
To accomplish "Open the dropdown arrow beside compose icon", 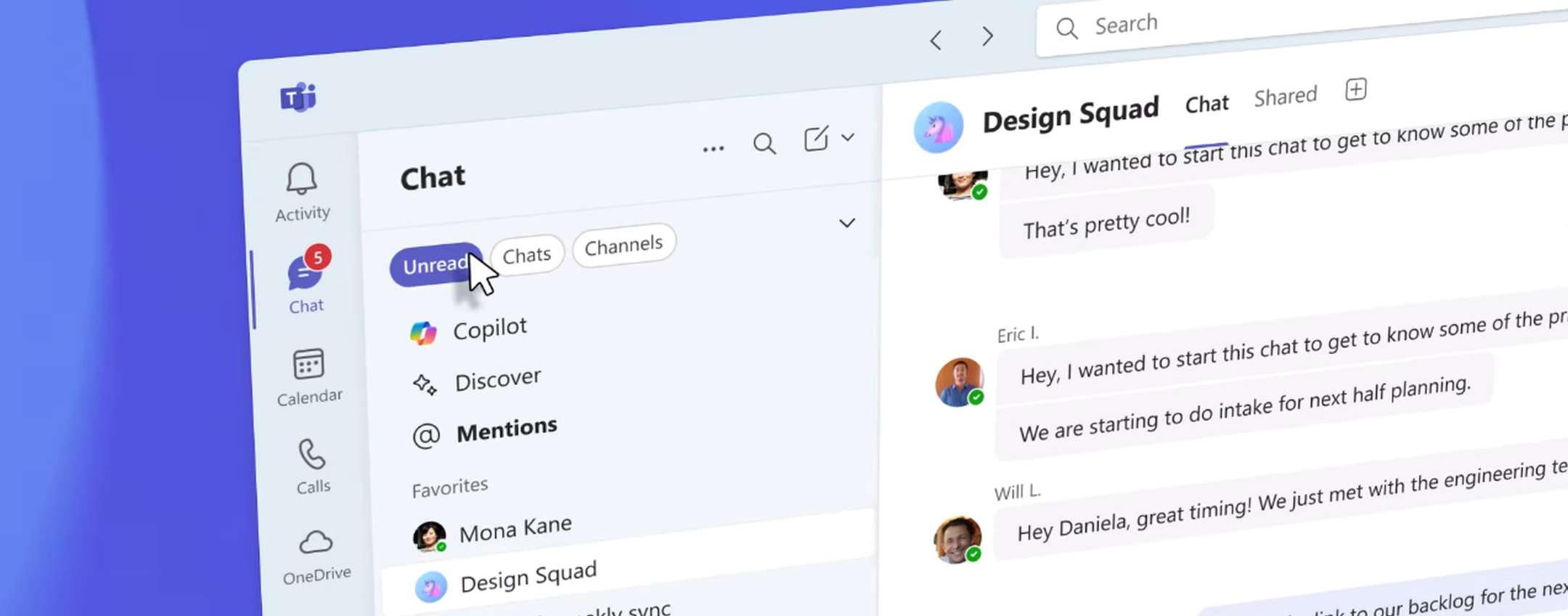I will pyautogui.click(x=848, y=137).
